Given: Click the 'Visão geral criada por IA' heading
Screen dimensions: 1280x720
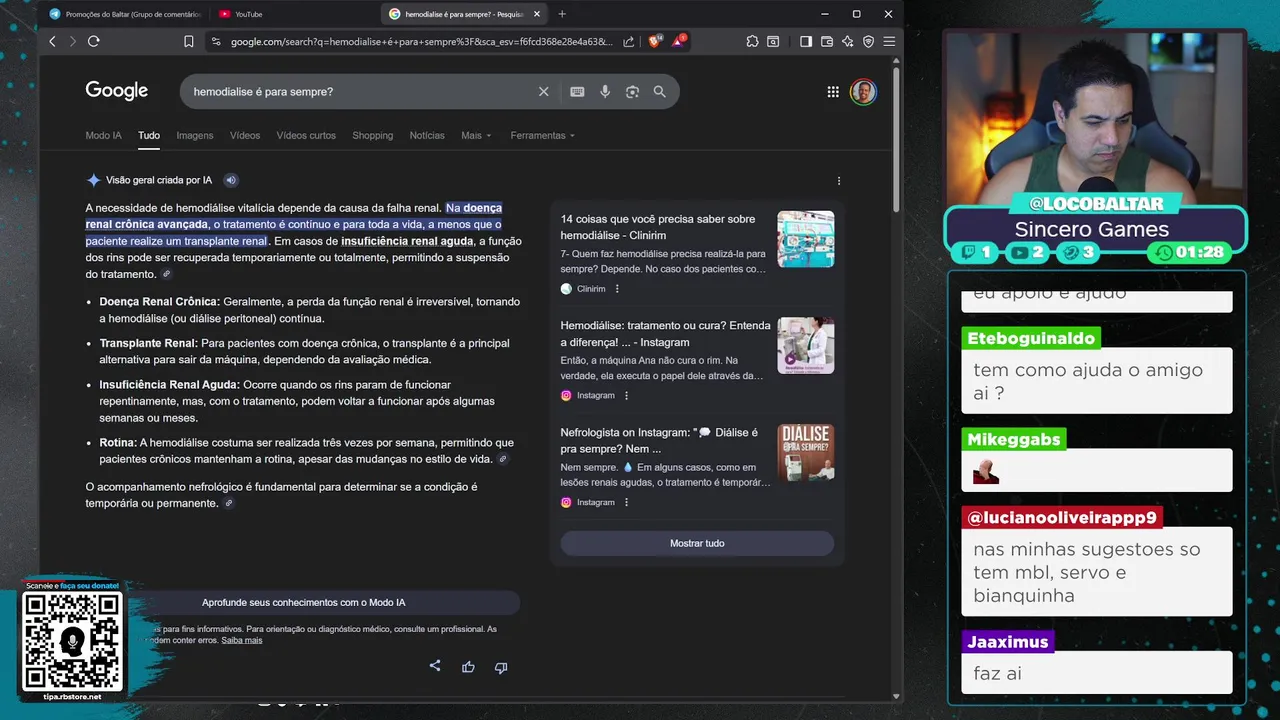Looking at the screenshot, I should [159, 180].
